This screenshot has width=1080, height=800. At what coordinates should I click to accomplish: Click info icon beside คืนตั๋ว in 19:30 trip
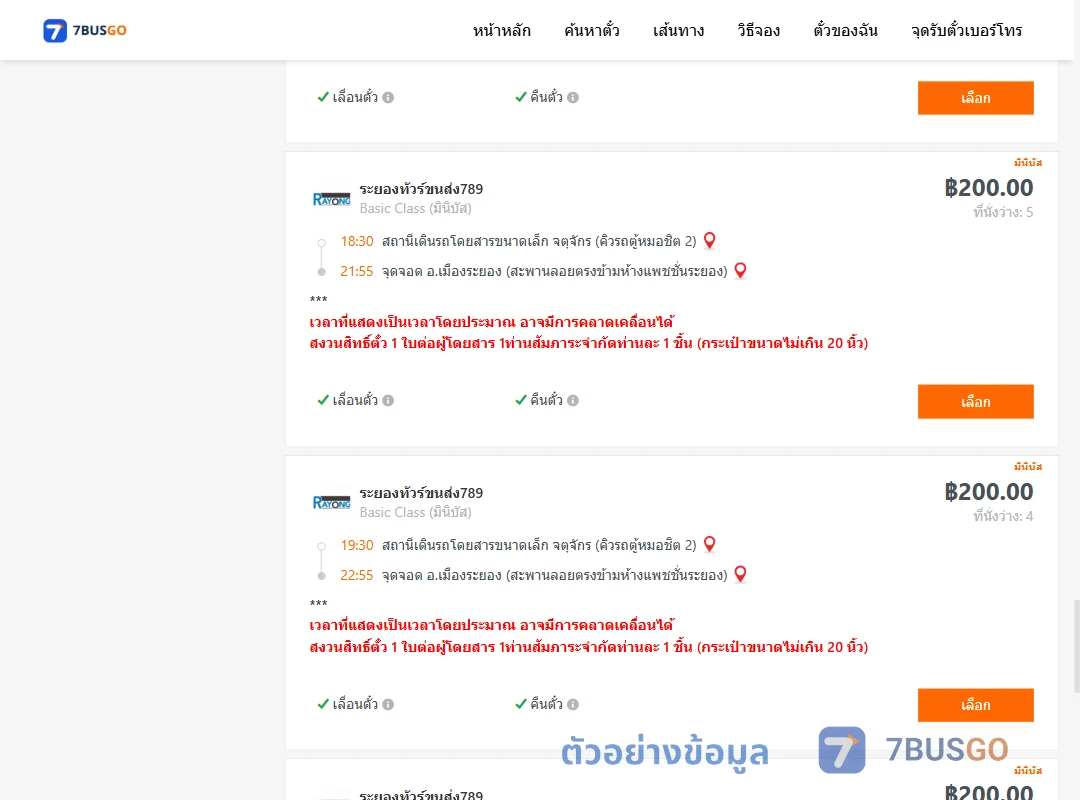coord(573,704)
